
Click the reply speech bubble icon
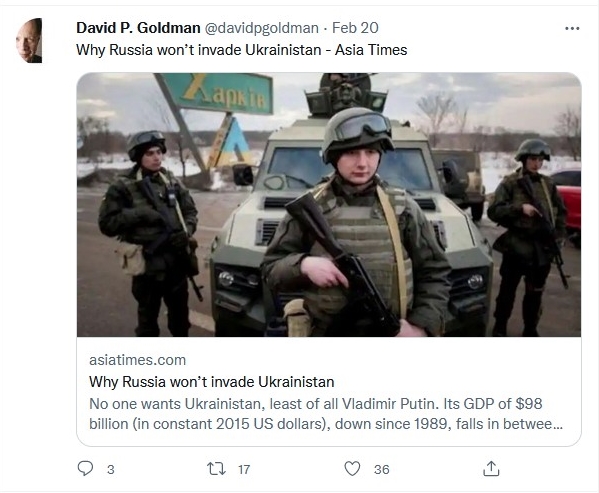pyautogui.click(x=85, y=469)
